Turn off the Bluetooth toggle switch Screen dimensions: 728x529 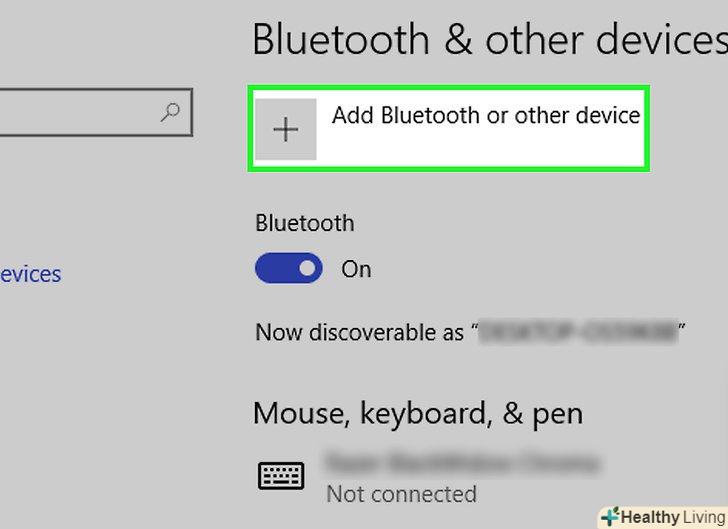click(289, 268)
